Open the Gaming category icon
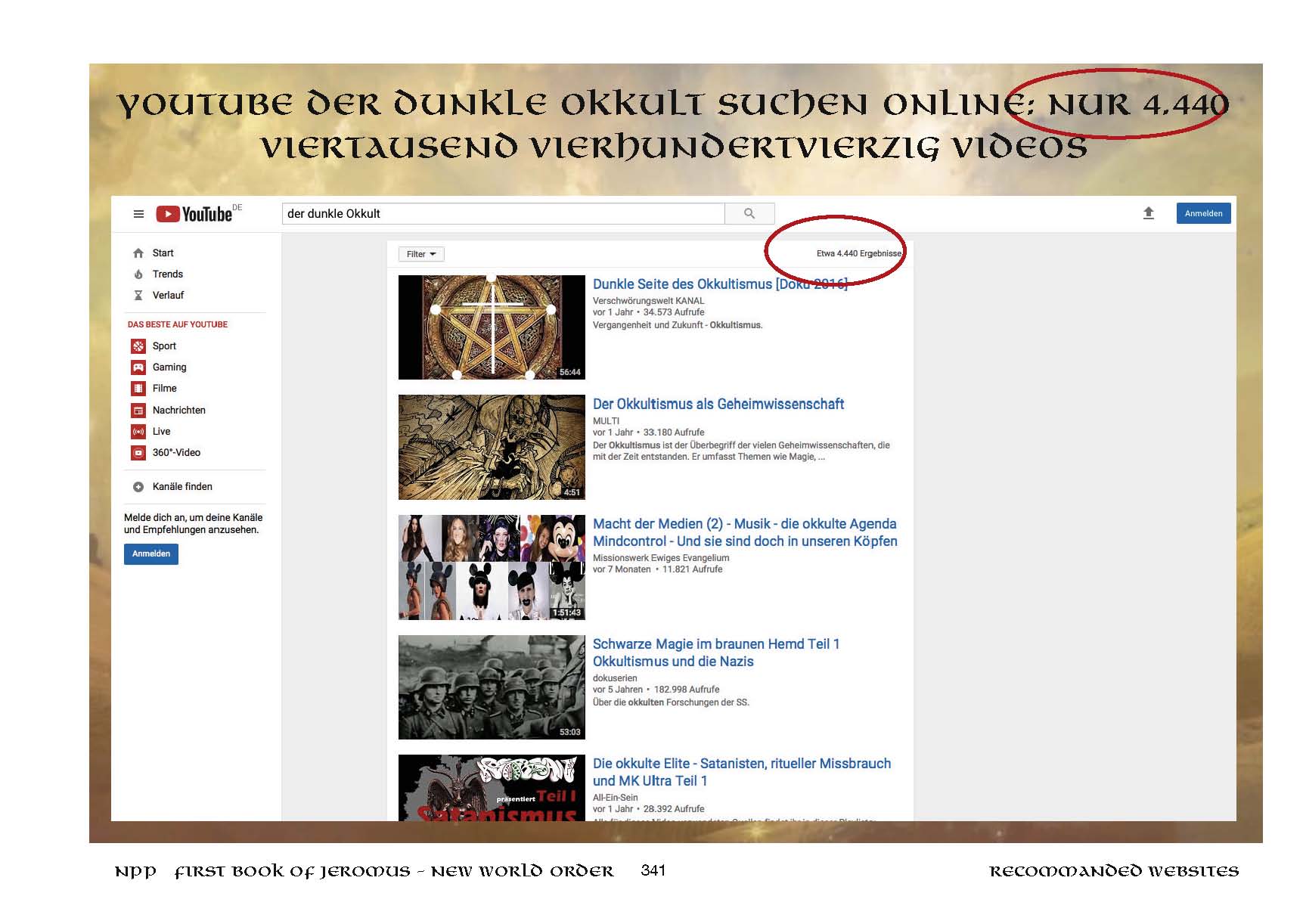This screenshot has height=924, width=1303. pyautogui.click(x=138, y=367)
